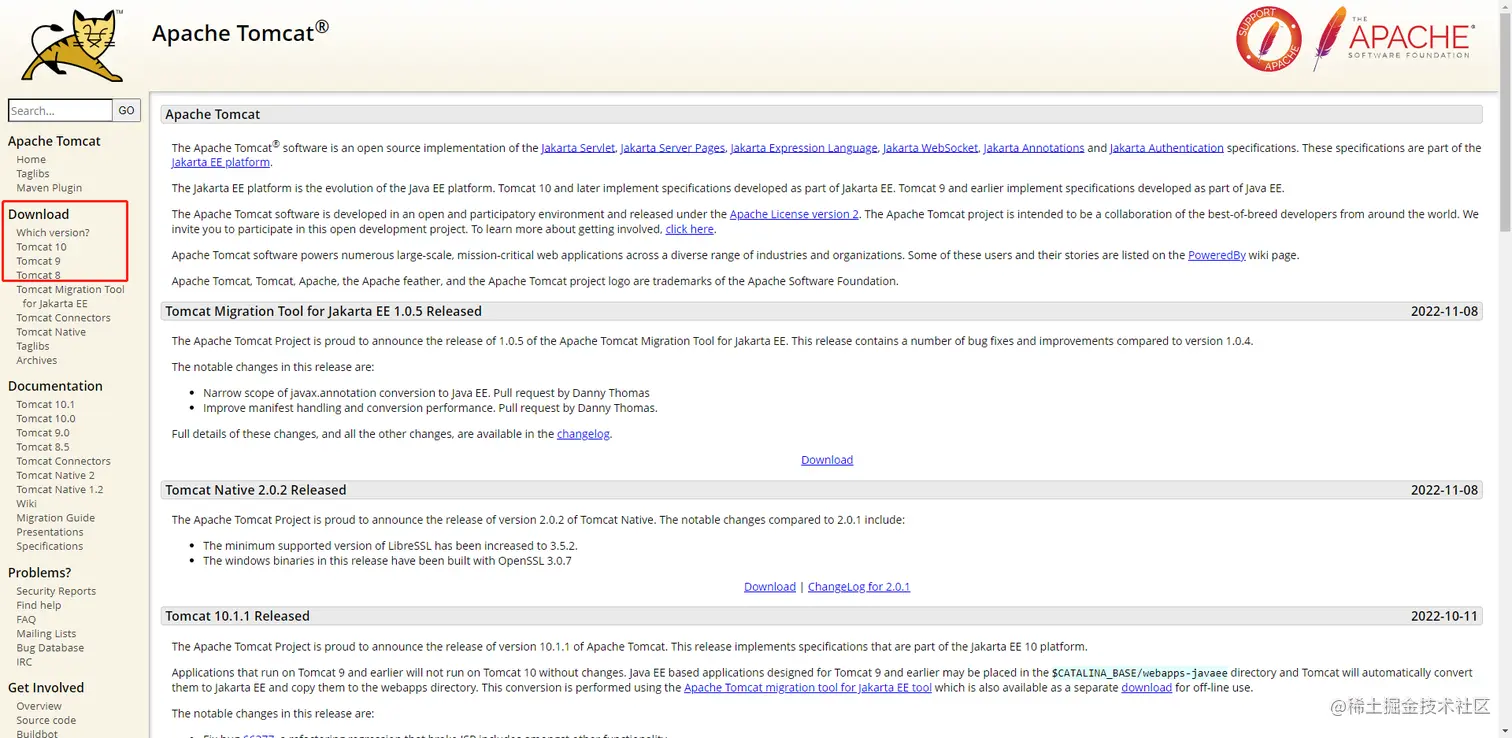
Task: Open Tomcat 8.5 documentation
Action: [43, 447]
